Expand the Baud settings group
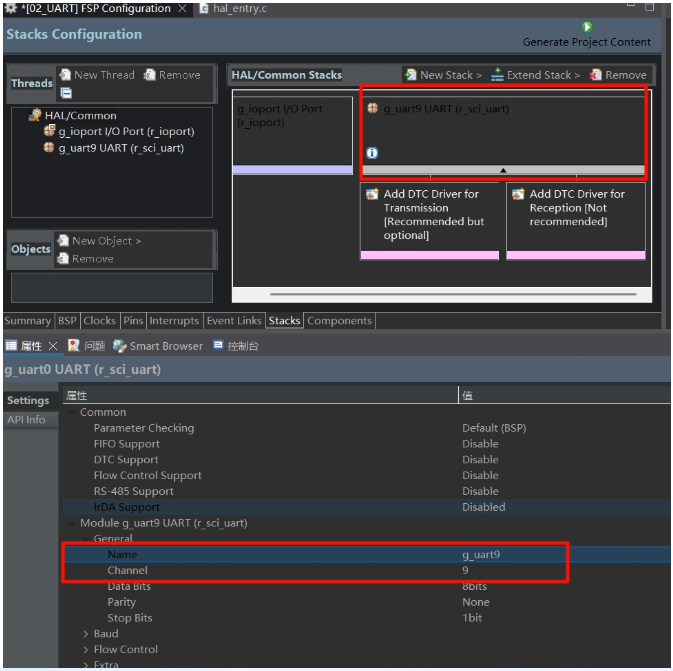The image size is (673, 671). click(x=85, y=634)
